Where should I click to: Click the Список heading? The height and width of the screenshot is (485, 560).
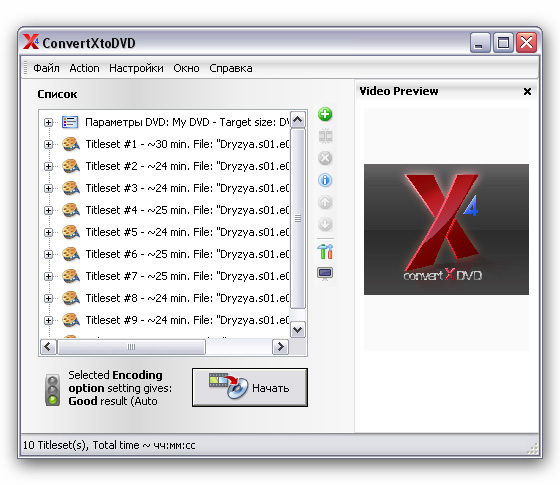[57, 94]
